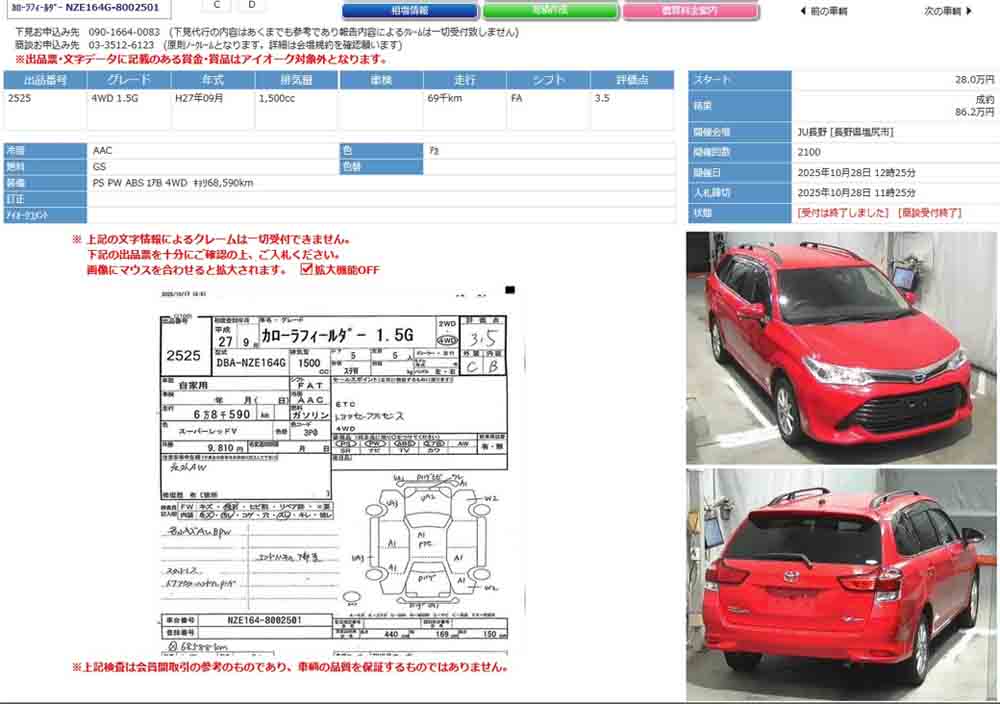
Task: Click phone number 03-3512-6123
Action: point(122,45)
